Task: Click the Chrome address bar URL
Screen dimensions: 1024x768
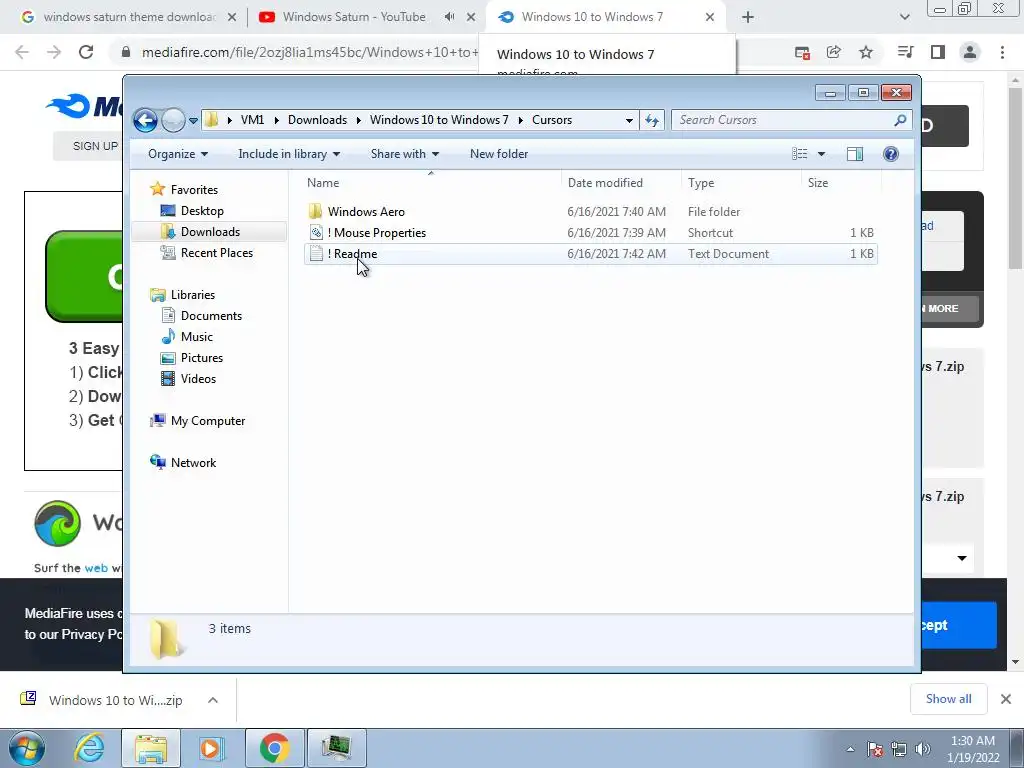Action: tap(310, 52)
